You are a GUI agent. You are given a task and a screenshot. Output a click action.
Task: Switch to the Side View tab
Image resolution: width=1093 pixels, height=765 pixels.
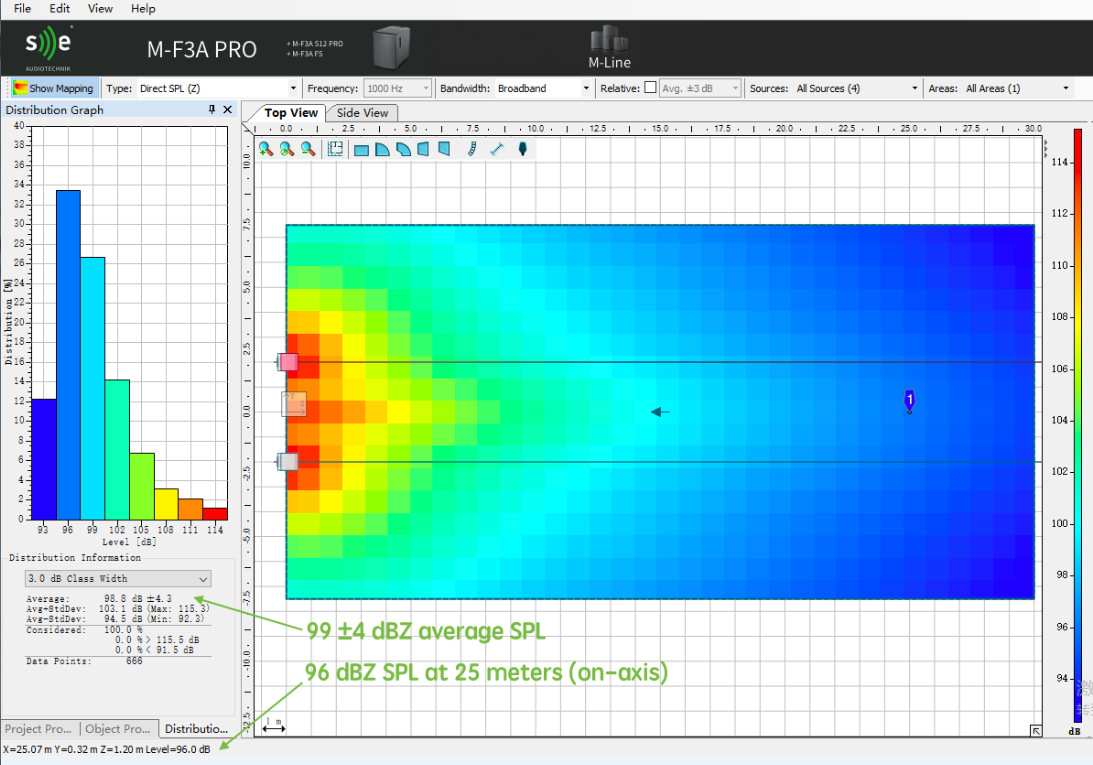(x=362, y=113)
